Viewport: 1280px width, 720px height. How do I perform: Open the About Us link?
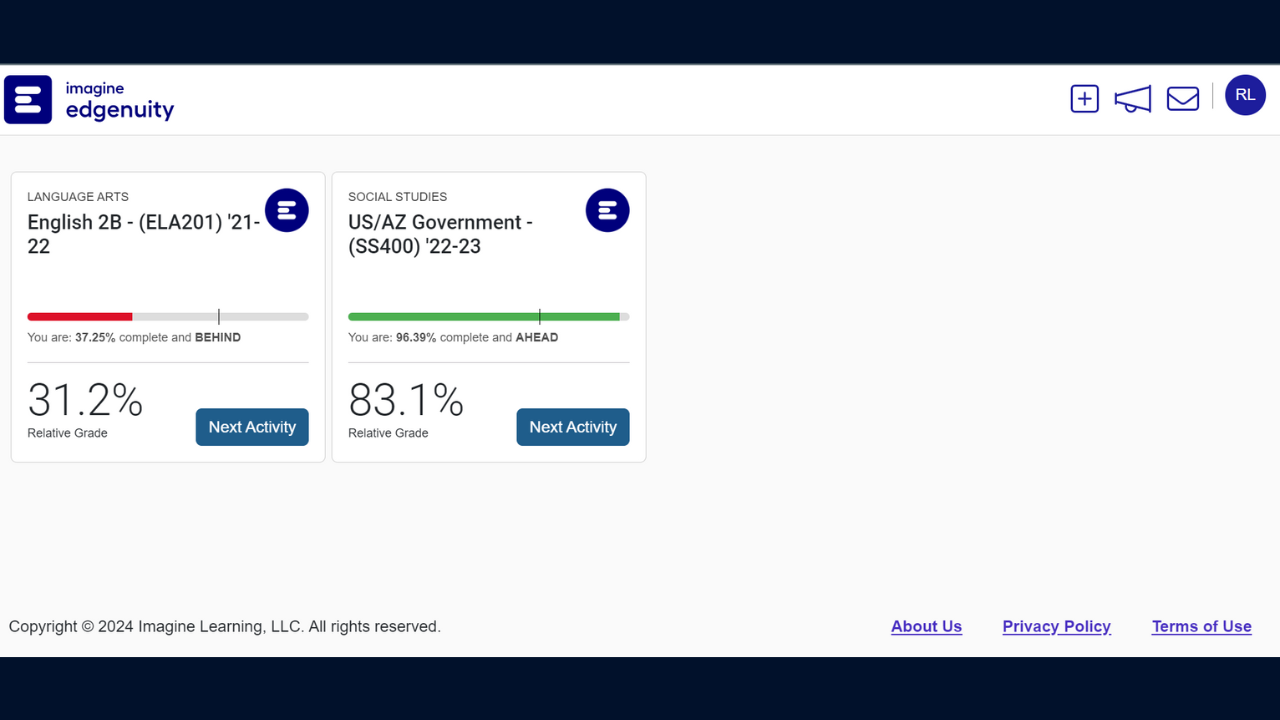[926, 626]
